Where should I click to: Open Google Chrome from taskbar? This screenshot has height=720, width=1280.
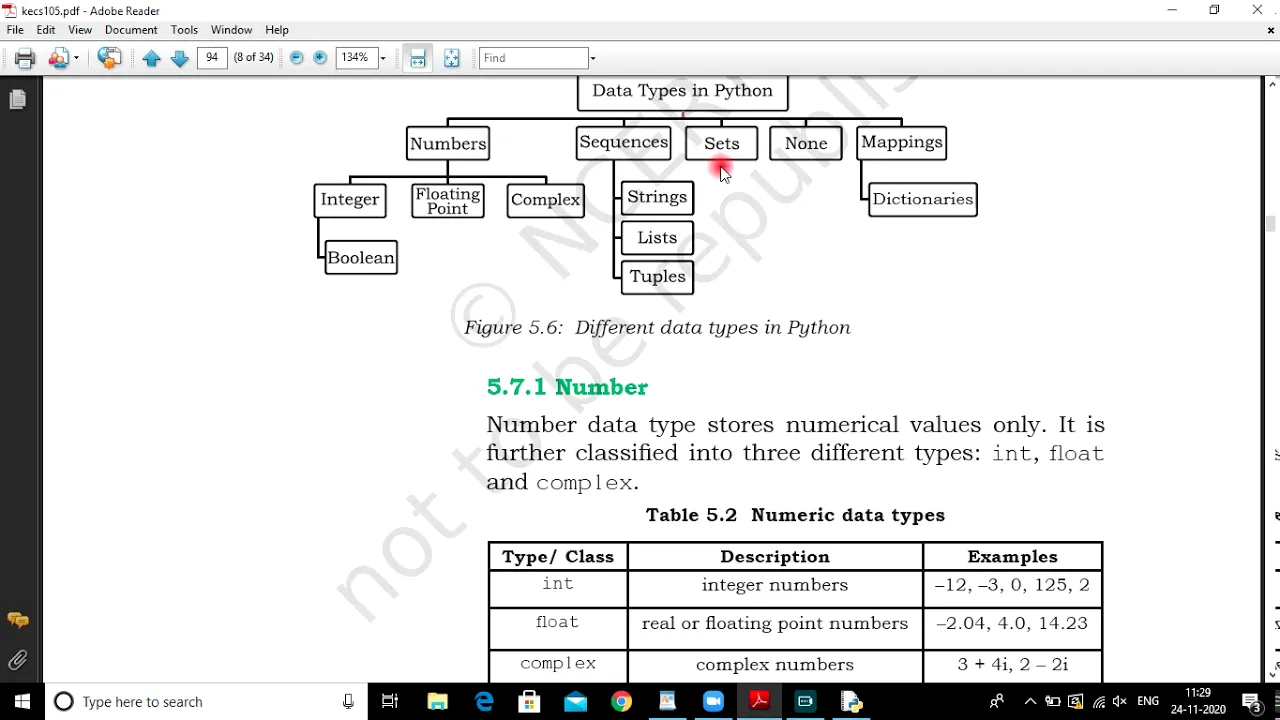click(622, 702)
